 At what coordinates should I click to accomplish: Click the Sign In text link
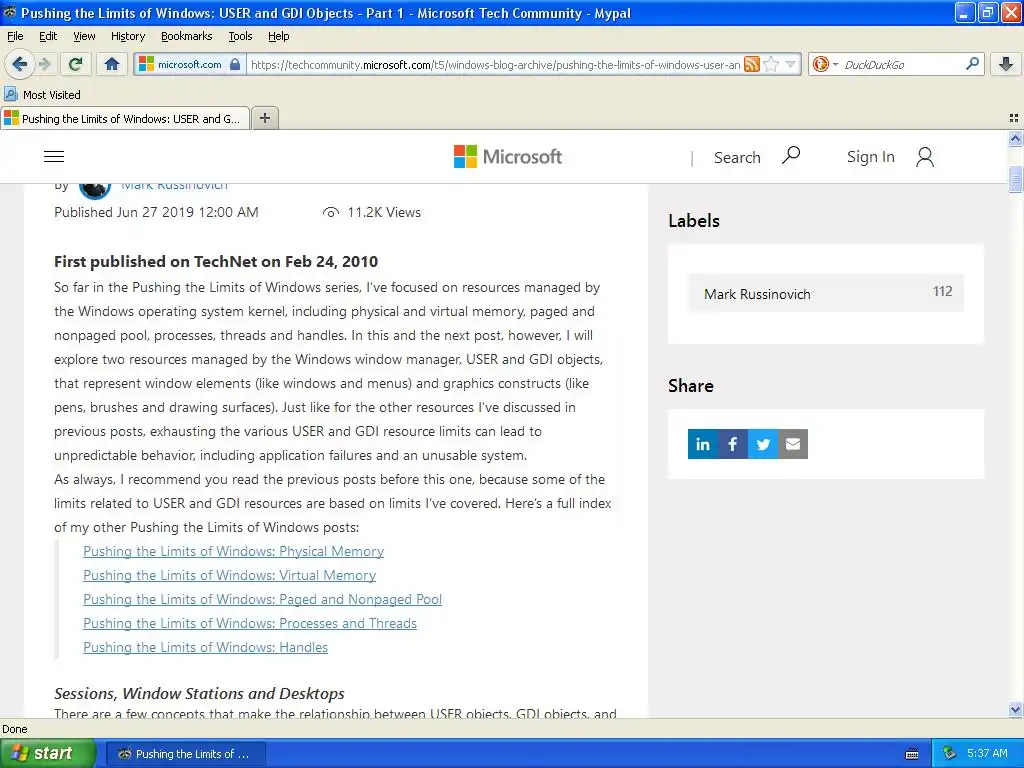pyautogui.click(x=871, y=157)
